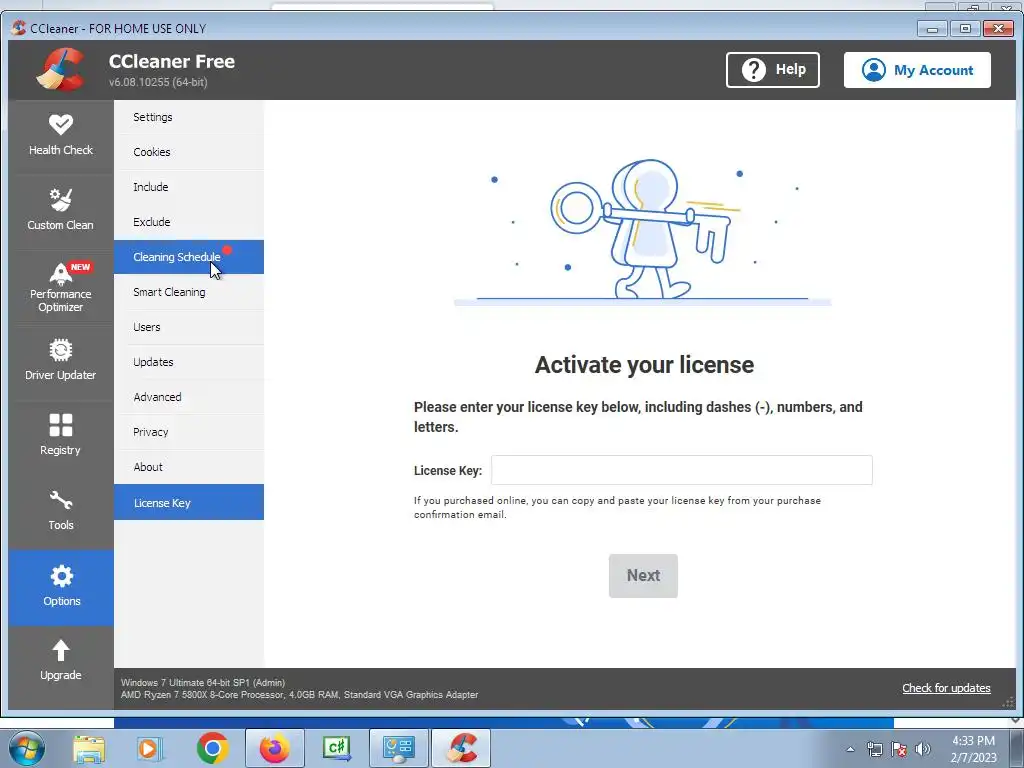This screenshot has height=768, width=1024.
Task: Open Firefox from the taskbar
Action: (x=274, y=748)
